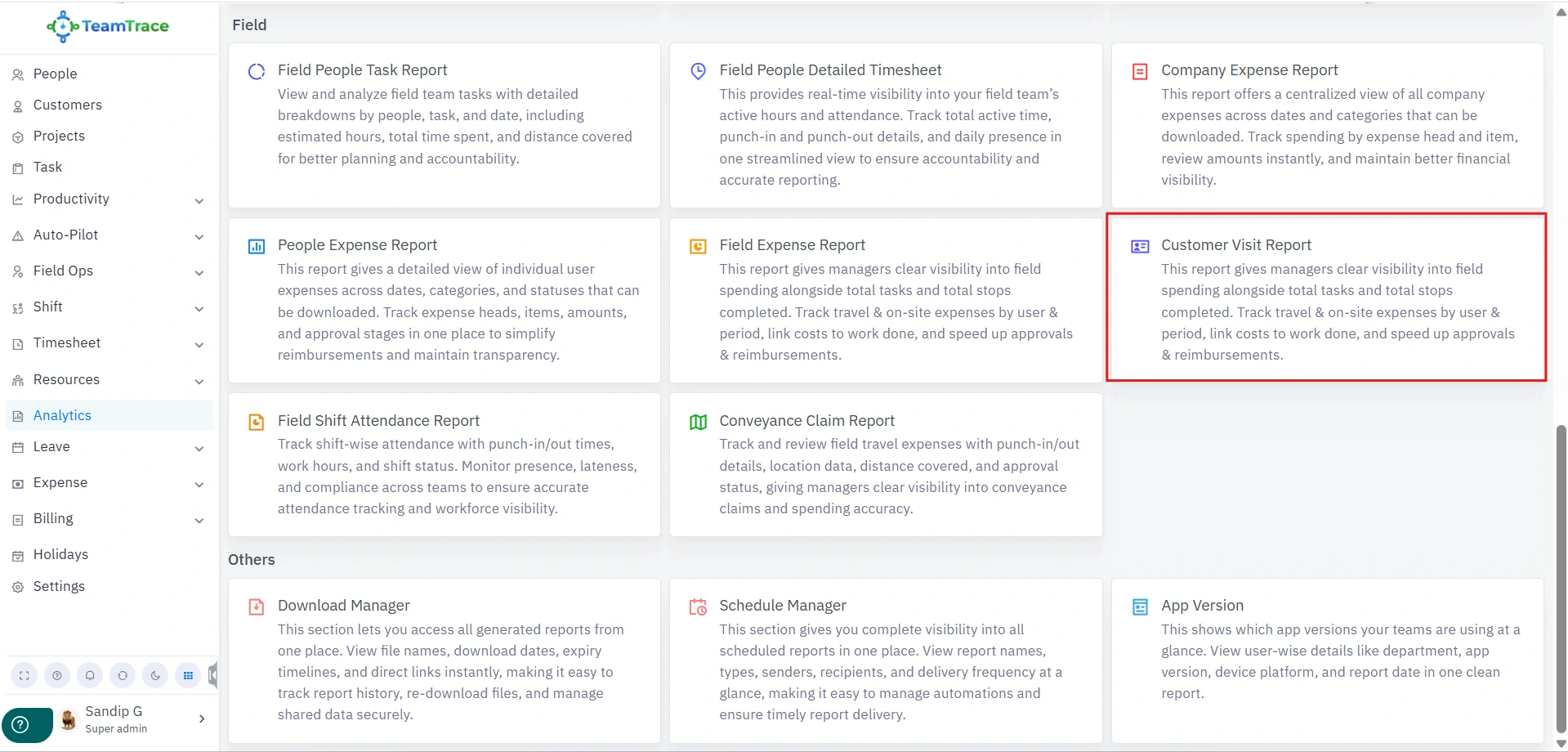The image size is (1568, 752).
Task: Expand the Timesheet chevron
Action: tap(199, 344)
